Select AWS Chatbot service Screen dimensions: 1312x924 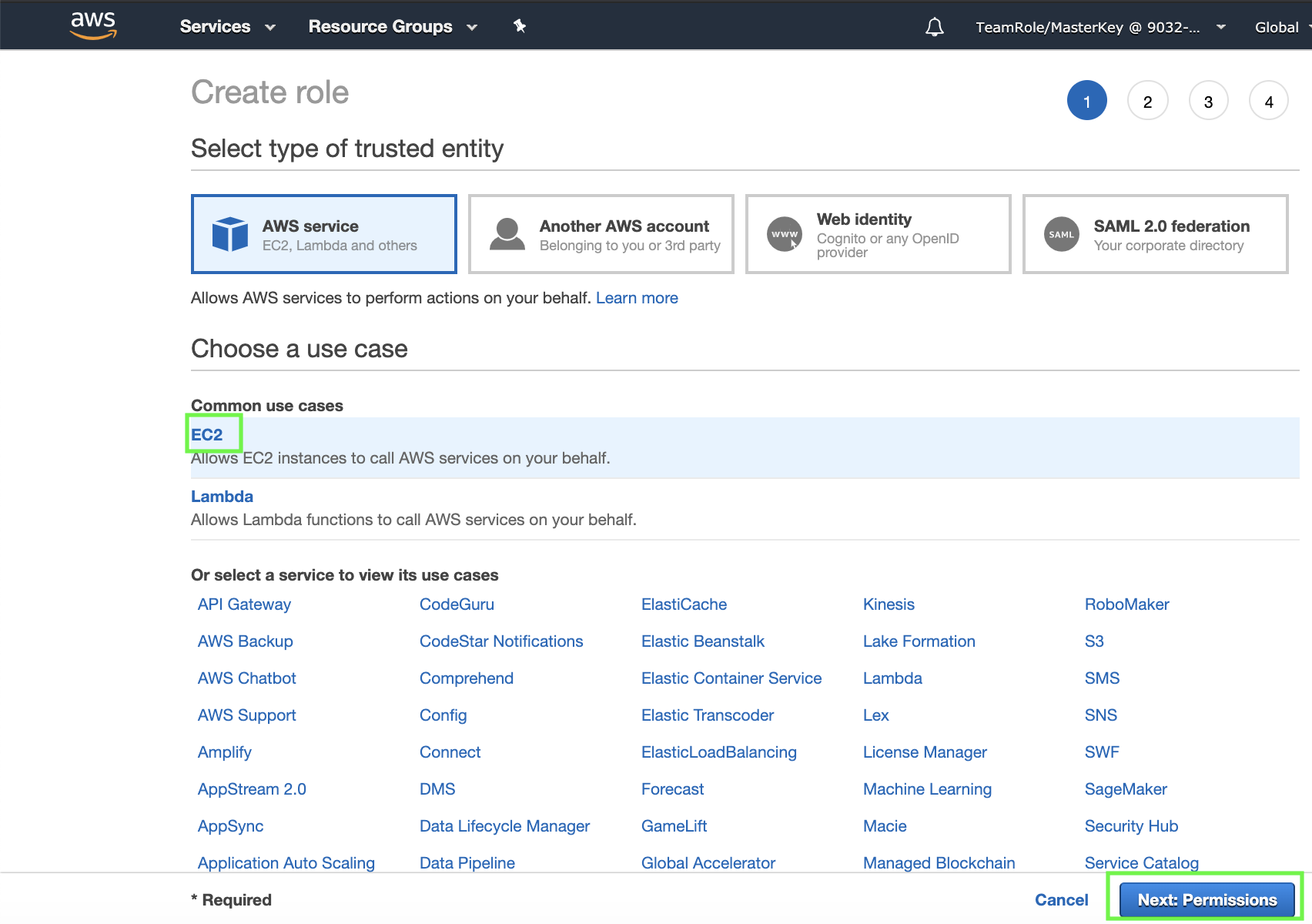click(246, 678)
